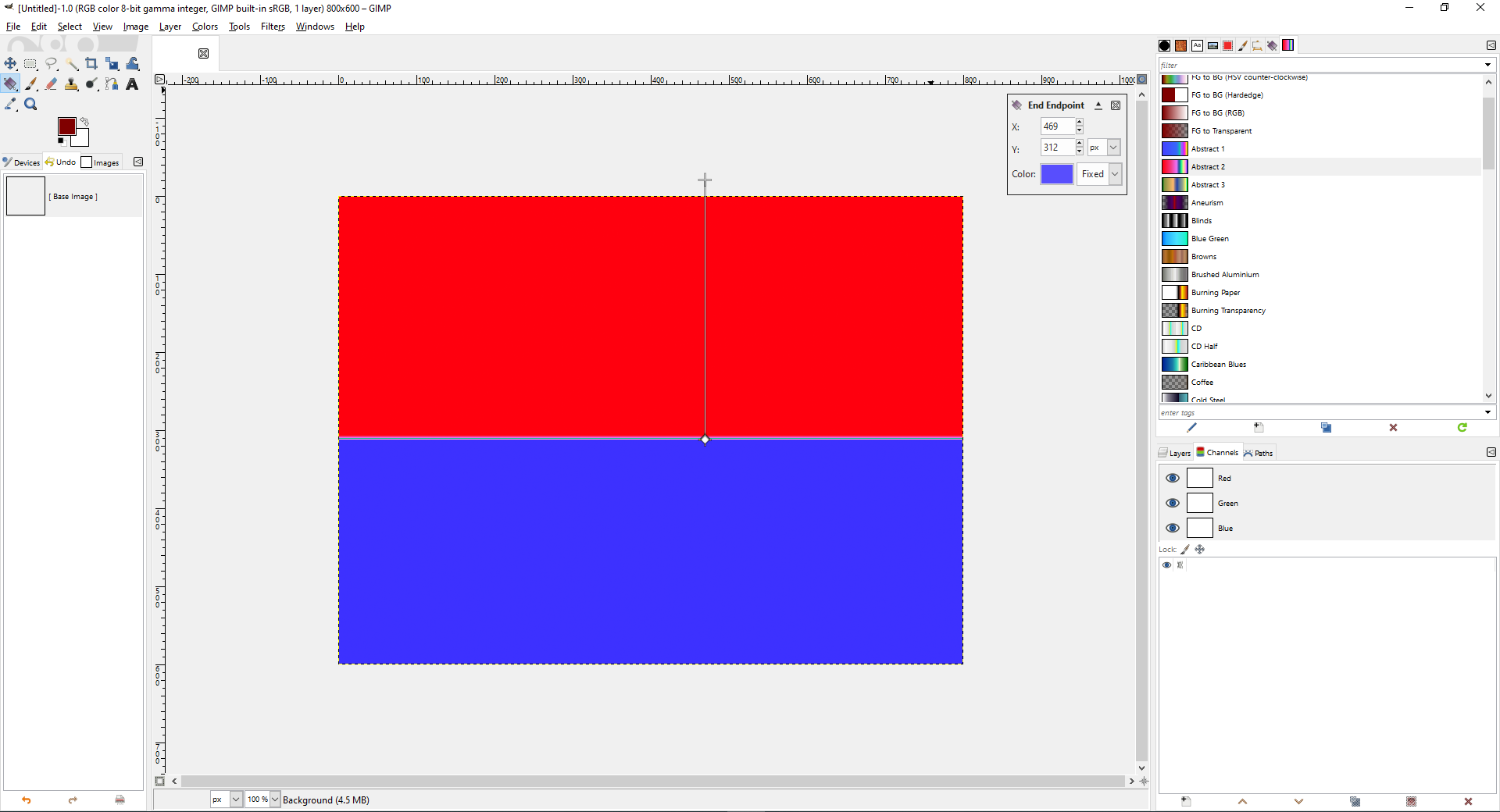Click Duplicate gradient icon
This screenshot has width=1500, height=812.
(1326, 427)
